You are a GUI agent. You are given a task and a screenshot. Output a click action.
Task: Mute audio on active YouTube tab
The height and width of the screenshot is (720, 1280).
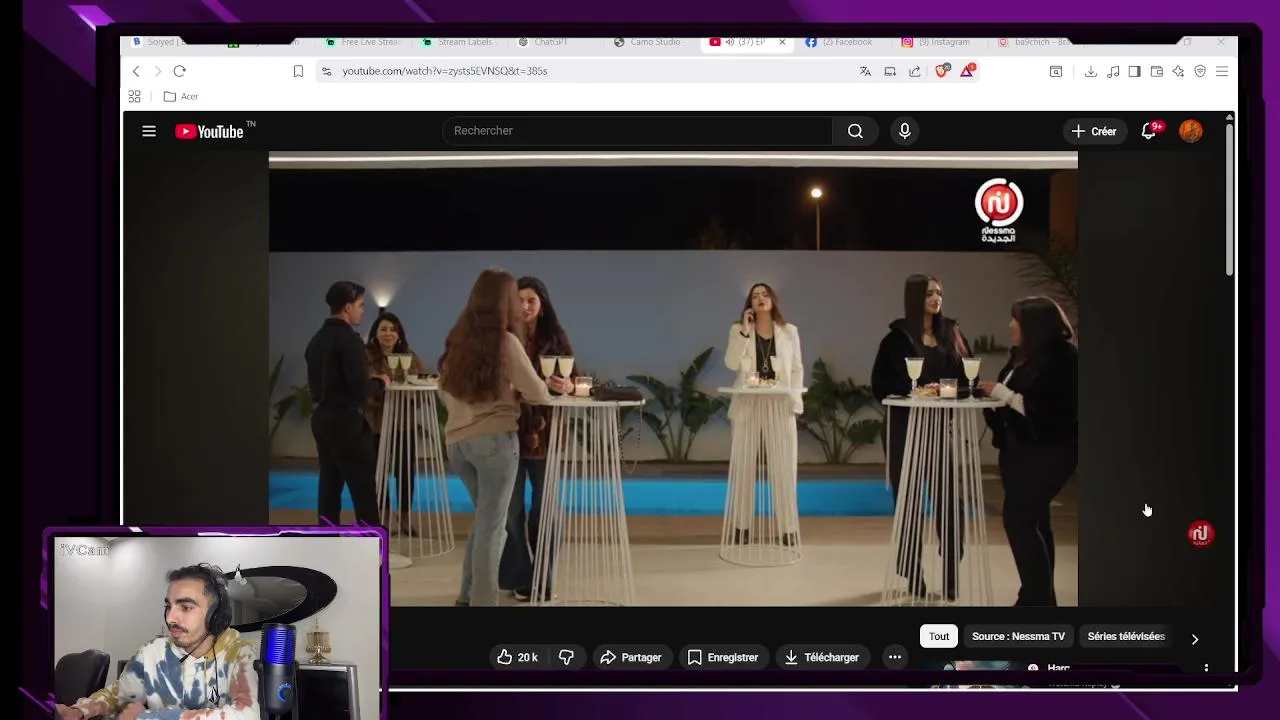(x=729, y=42)
